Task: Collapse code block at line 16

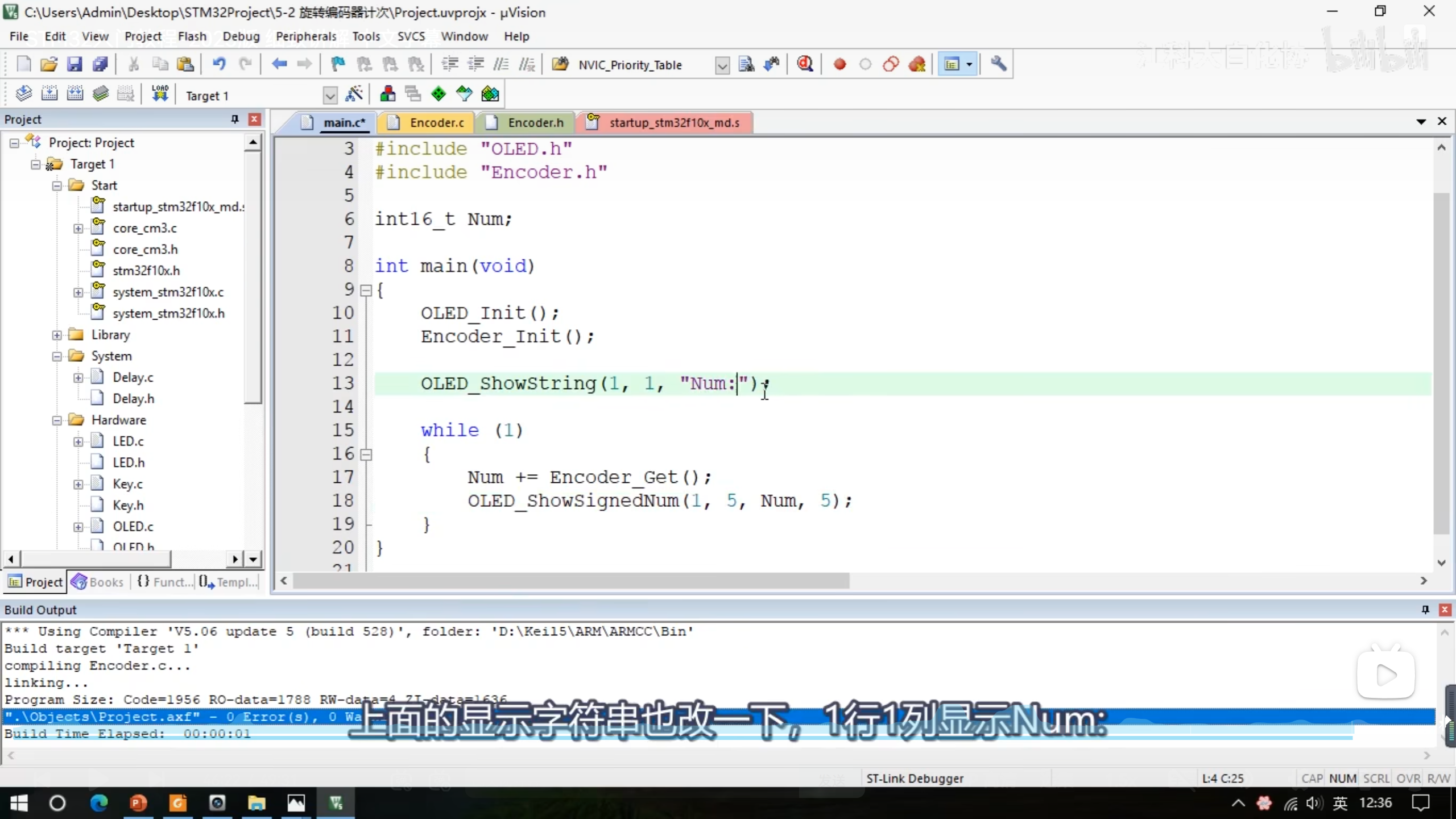Action: (366, 454)
